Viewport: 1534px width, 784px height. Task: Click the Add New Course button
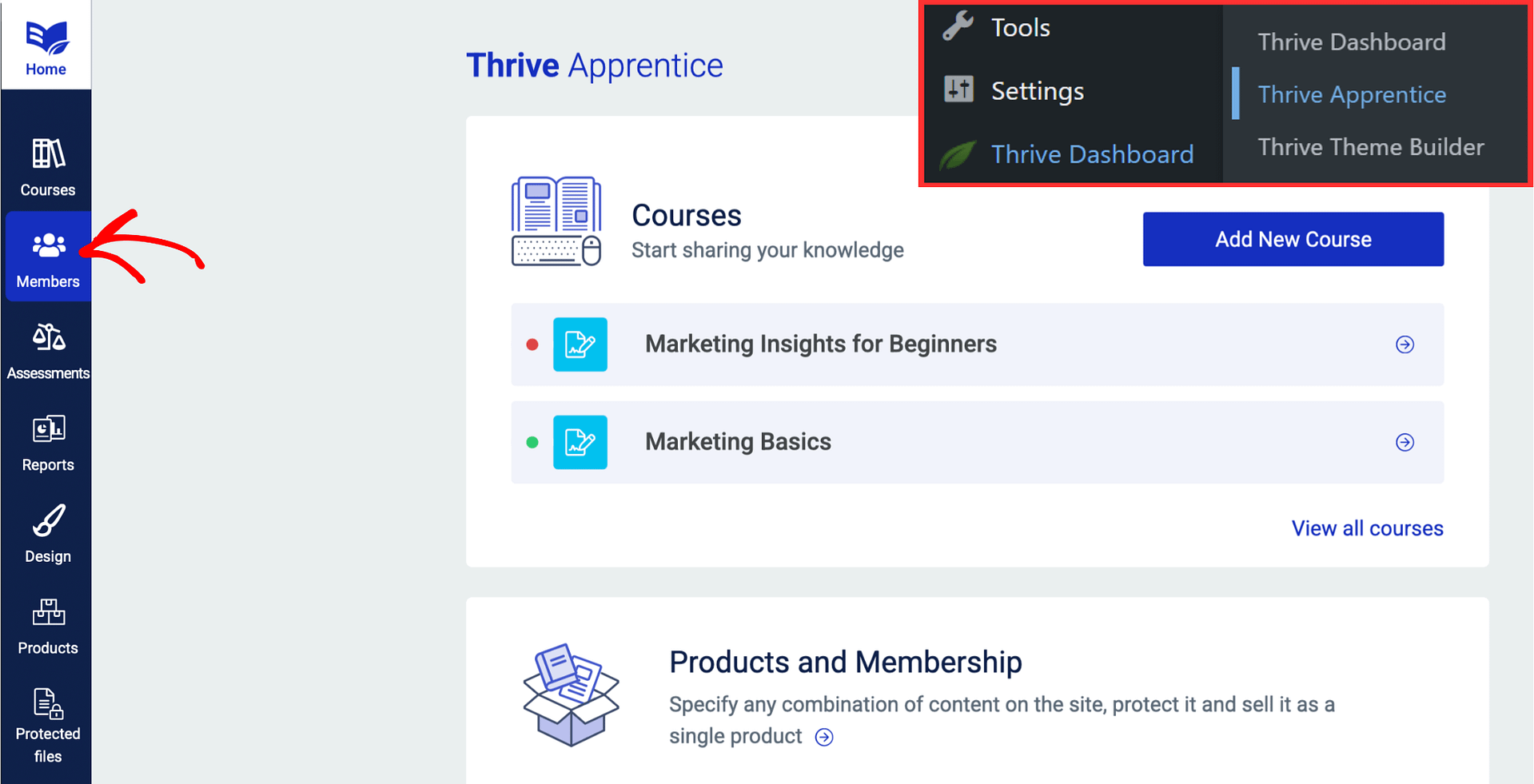(1293, 239)
